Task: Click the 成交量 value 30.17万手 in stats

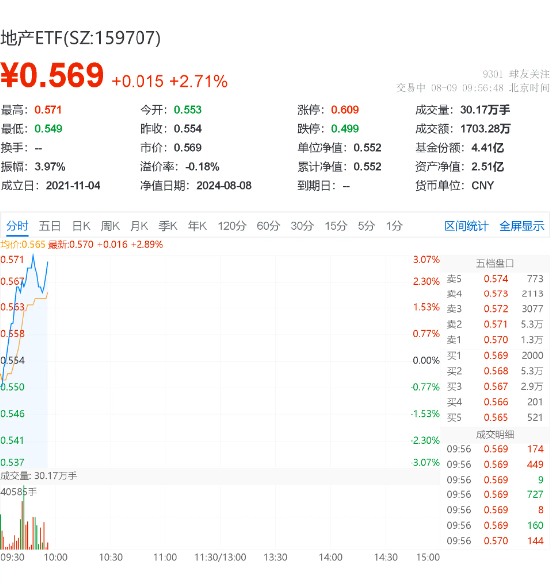Action: point(485,110)
